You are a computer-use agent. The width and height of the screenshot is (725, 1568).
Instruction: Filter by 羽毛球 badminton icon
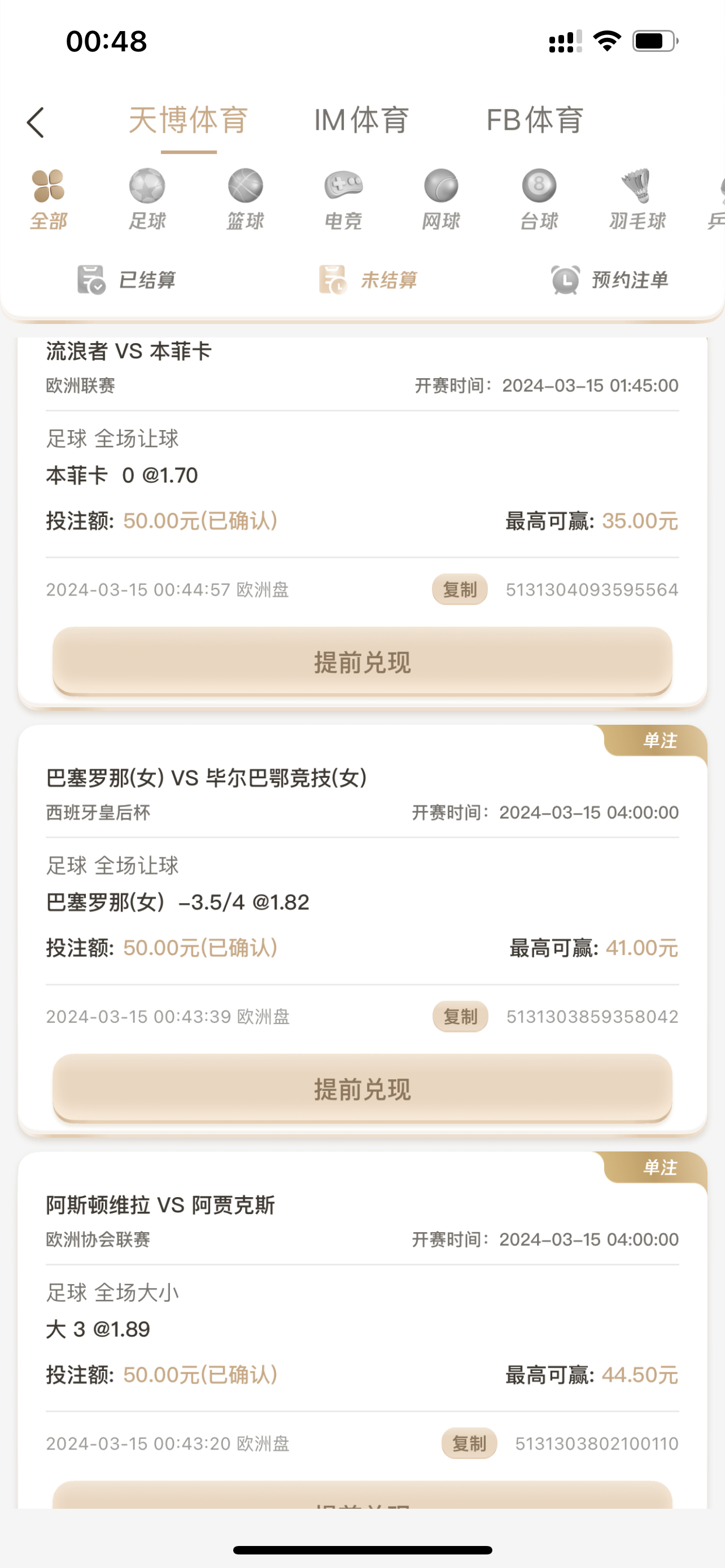[637, 186]
